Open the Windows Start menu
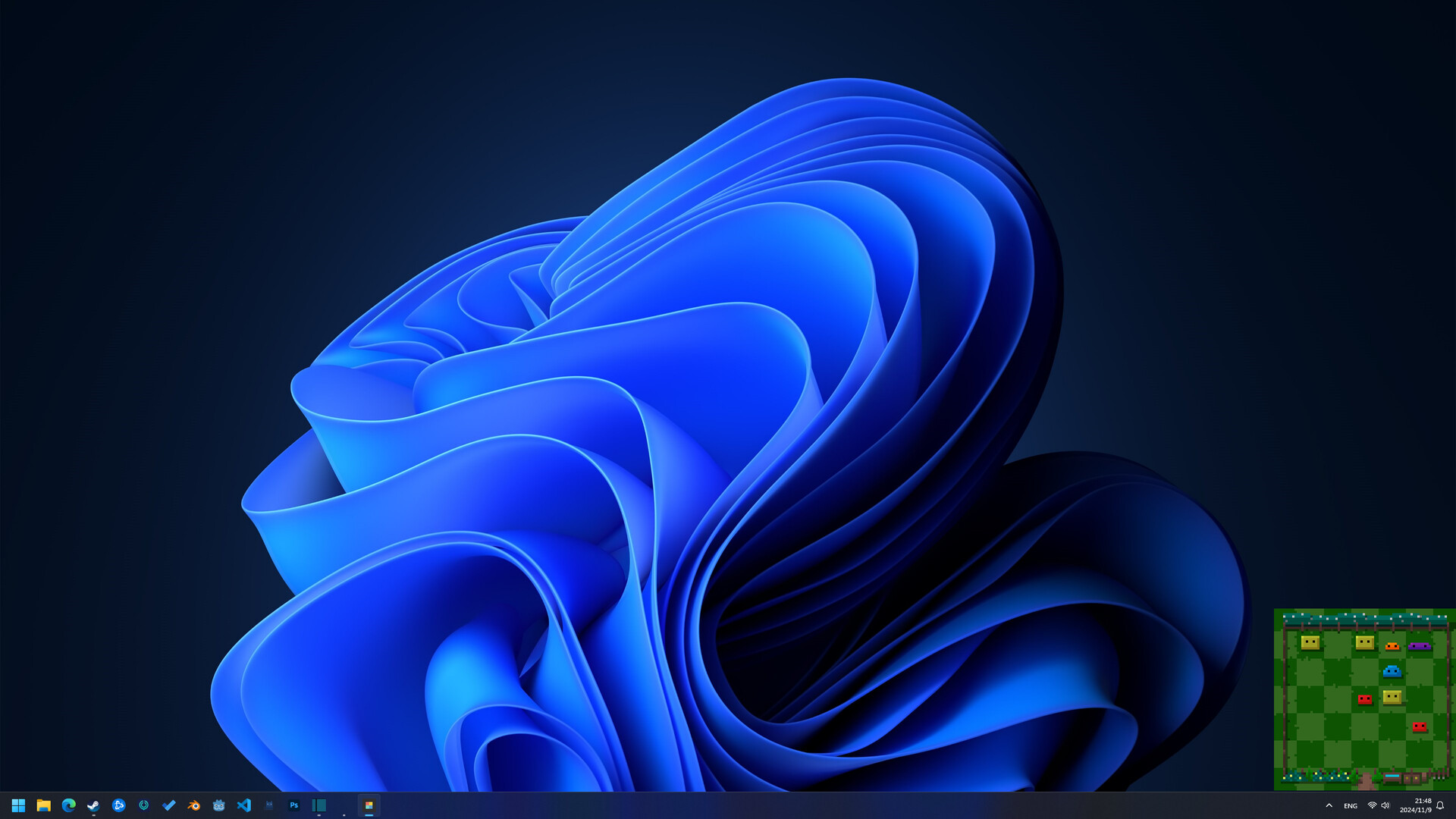Image resolution: width=1456 pixels, height=819 pixels. (18, 805)
